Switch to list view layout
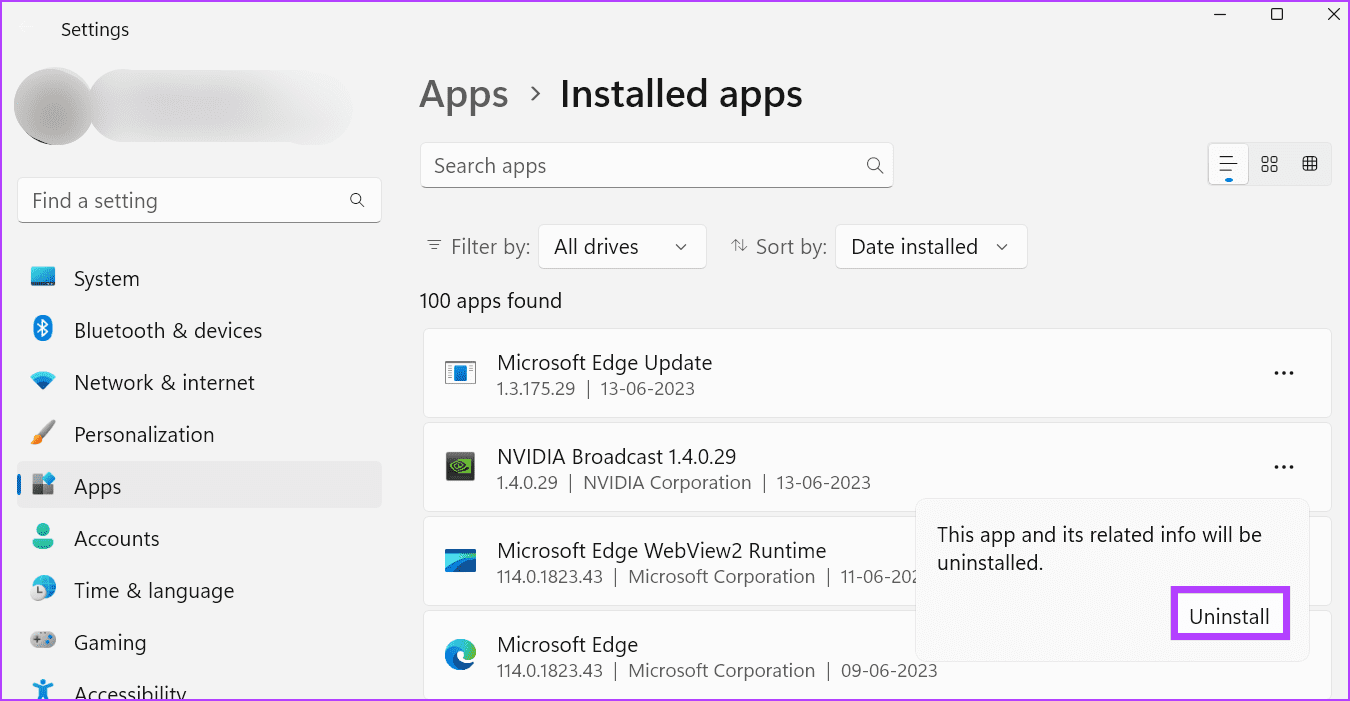This screenshot has height=701, width=1350. pos(1228,165)
